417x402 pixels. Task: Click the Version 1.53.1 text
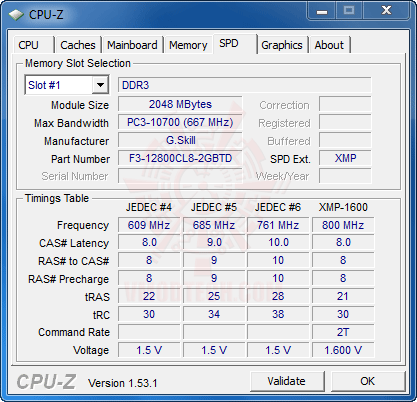[122, 383]
